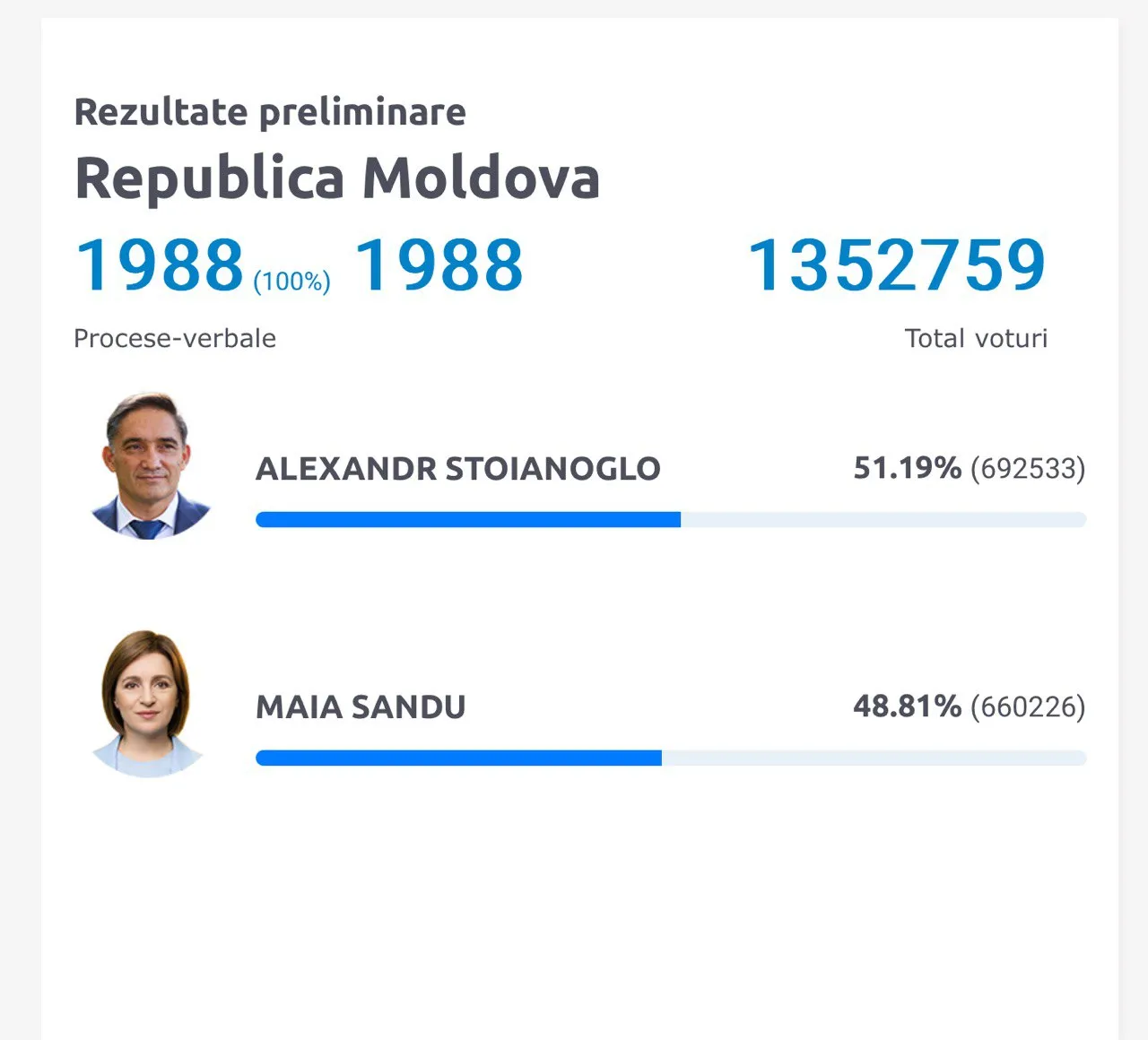1148x1040 pixels.
Task: Click the Total voturi label
Action: pos(976,338)
